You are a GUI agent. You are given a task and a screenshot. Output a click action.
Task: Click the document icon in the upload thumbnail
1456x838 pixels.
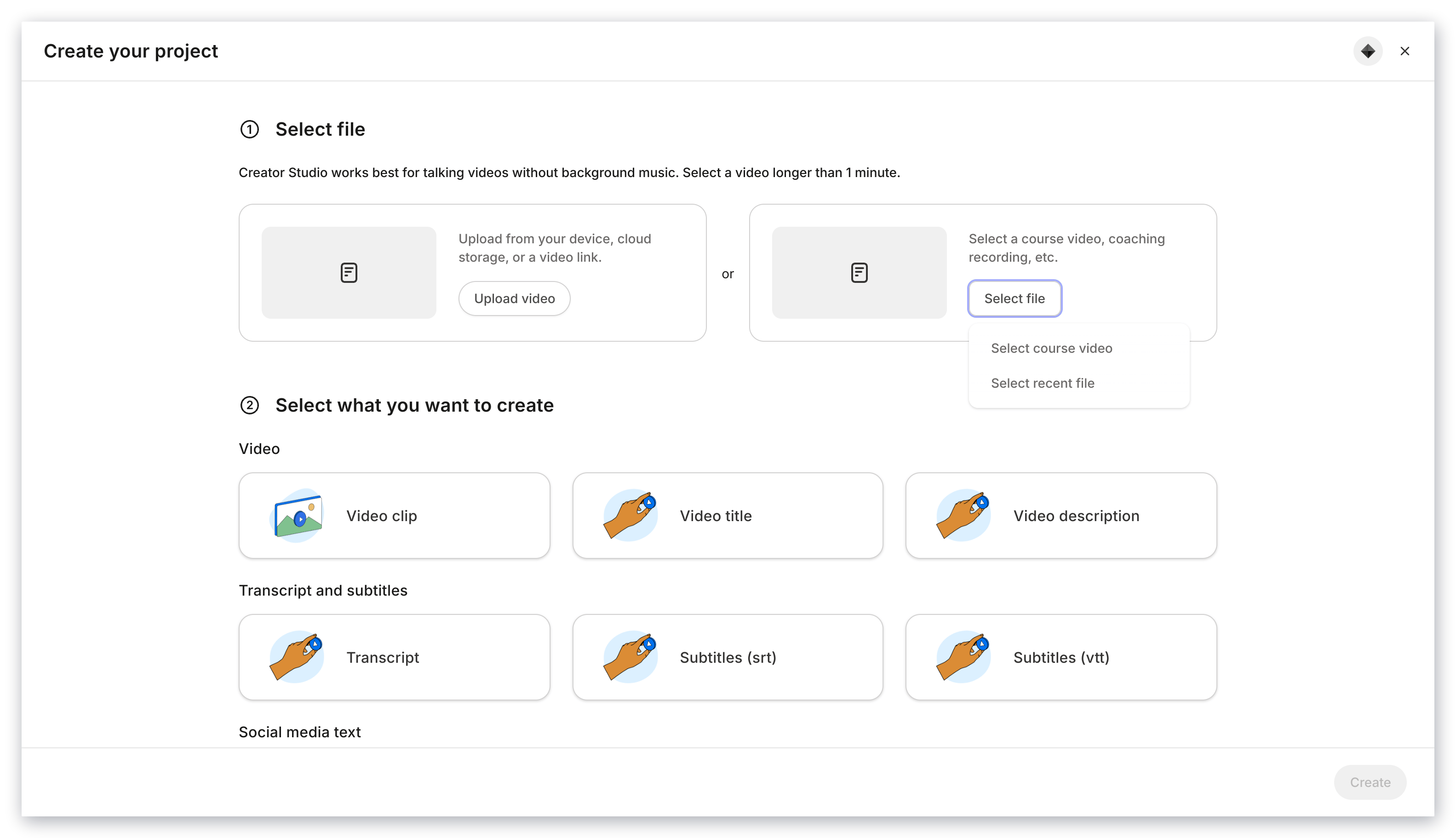(x=349, y=272)
